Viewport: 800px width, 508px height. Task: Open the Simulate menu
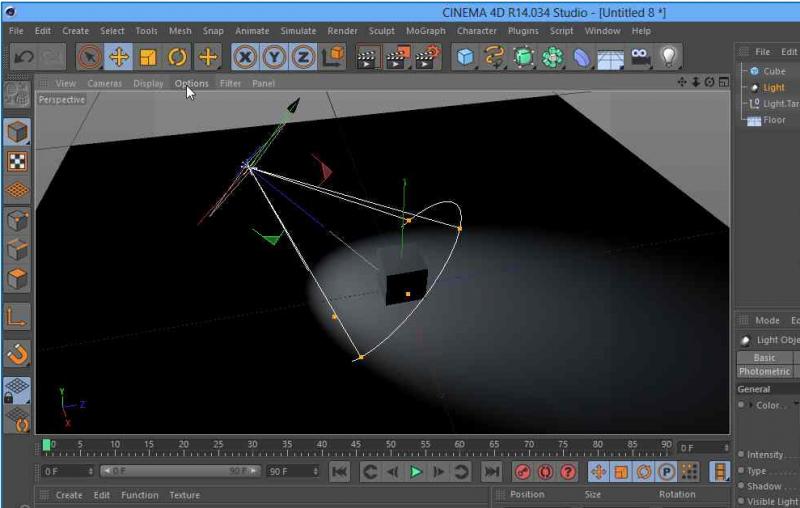click(298, 31)
